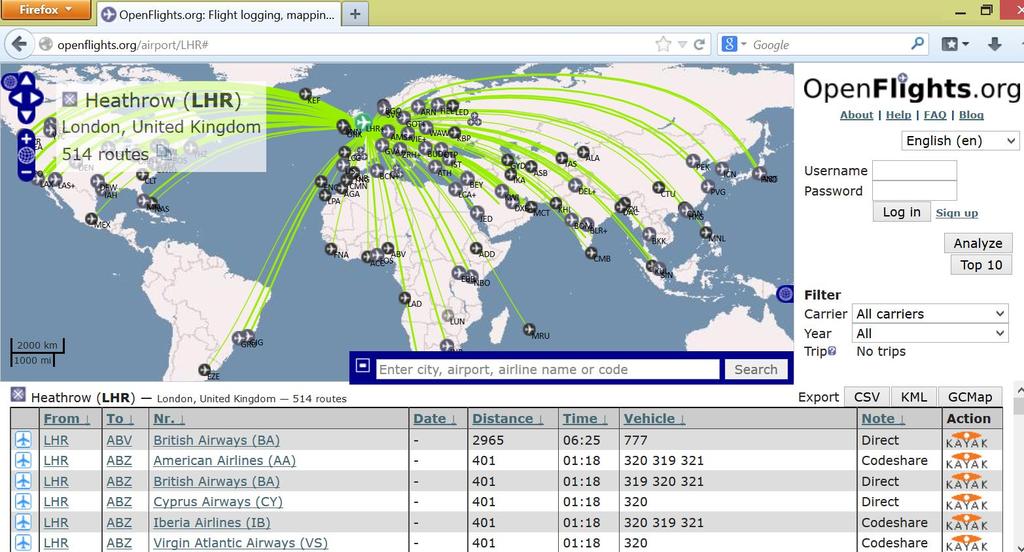Select the BKK airport marker
Screen dimensions: 1024x552
(648, 235)
